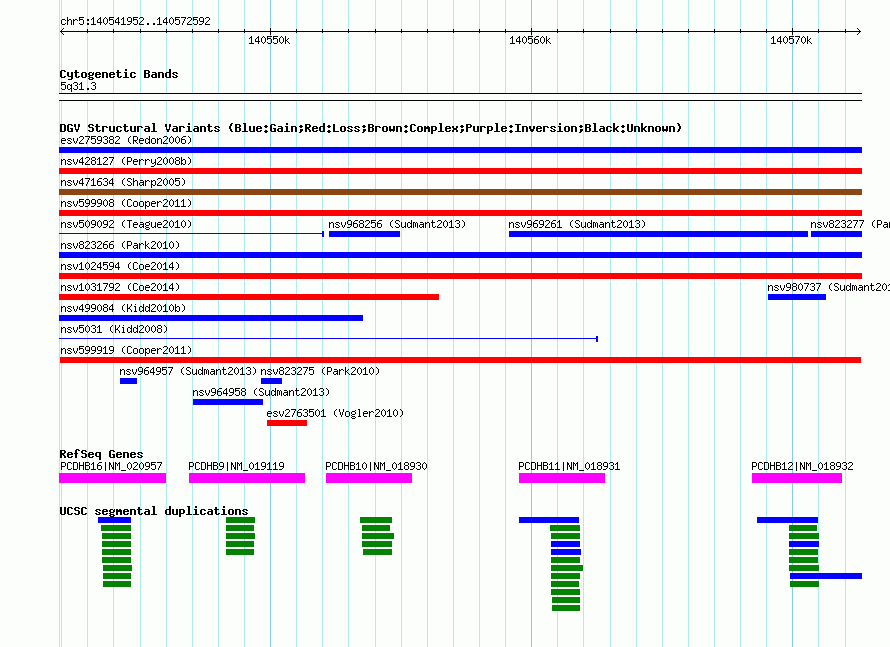
Task: Click the Cytogenetic Bands track title
Action: (119, 74)
